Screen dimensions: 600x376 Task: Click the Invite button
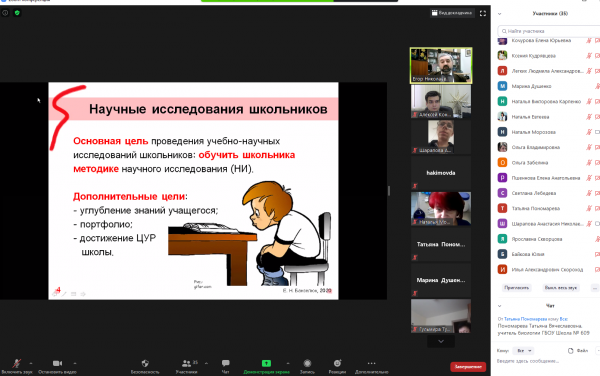point(517,288)
